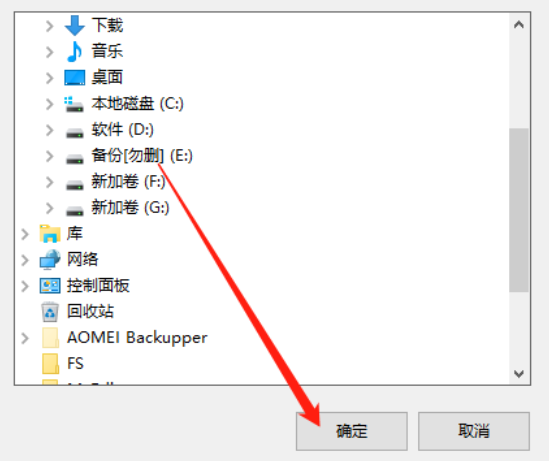Click the Music note icon
The width and height of the screenshot is (549, 461).
pyautogui.click(x=75, y=51)
